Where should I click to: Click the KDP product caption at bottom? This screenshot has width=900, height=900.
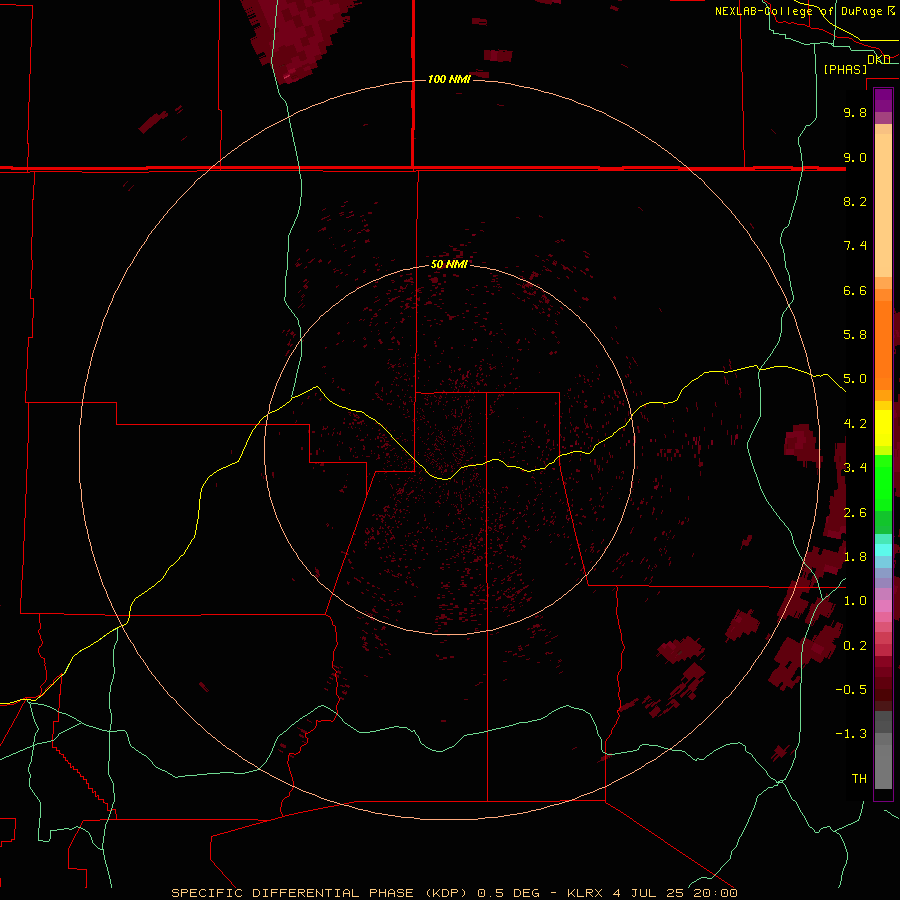tap(454, 893)
